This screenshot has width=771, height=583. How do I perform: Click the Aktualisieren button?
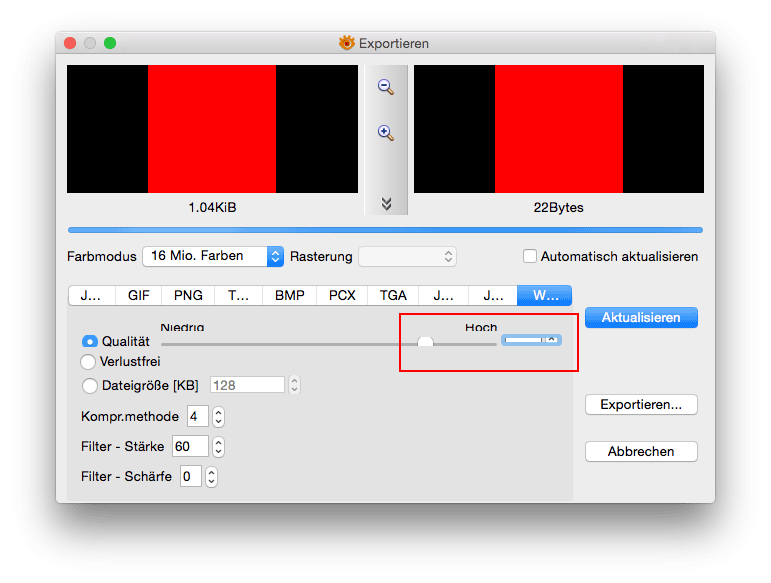click(x=641, y=318)
